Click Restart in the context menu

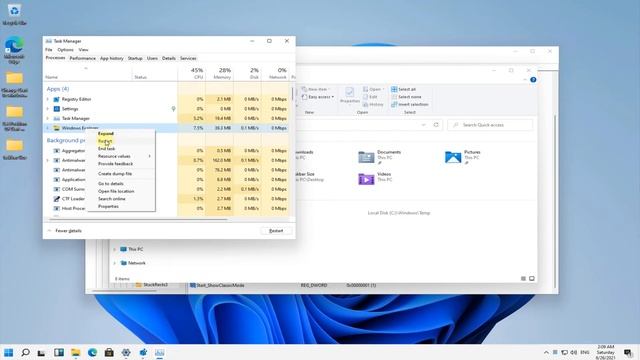pos(105,141)
